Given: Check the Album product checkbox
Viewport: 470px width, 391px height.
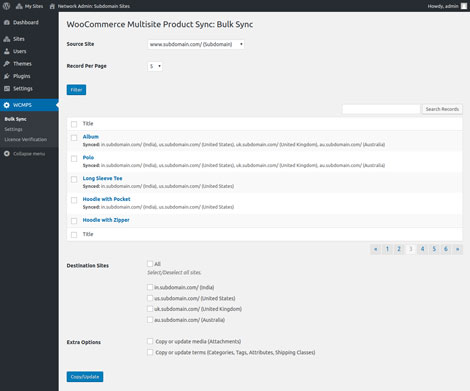Looking at the screenshot, I should pos(74,138).
